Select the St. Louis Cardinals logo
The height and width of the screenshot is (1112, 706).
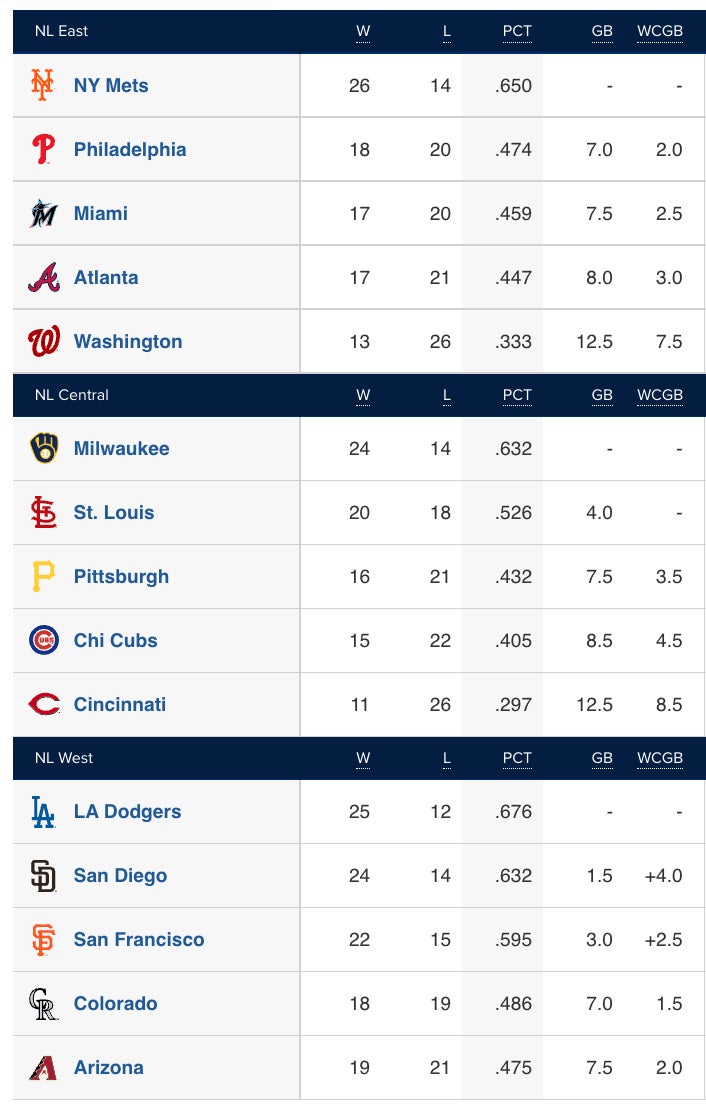[43, 512]
